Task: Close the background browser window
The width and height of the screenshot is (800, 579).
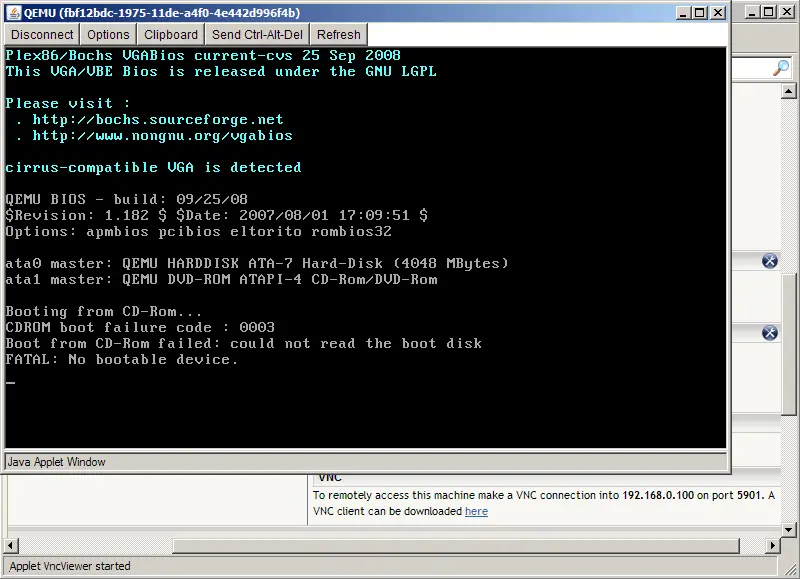Action: click(x=787, y=11)
